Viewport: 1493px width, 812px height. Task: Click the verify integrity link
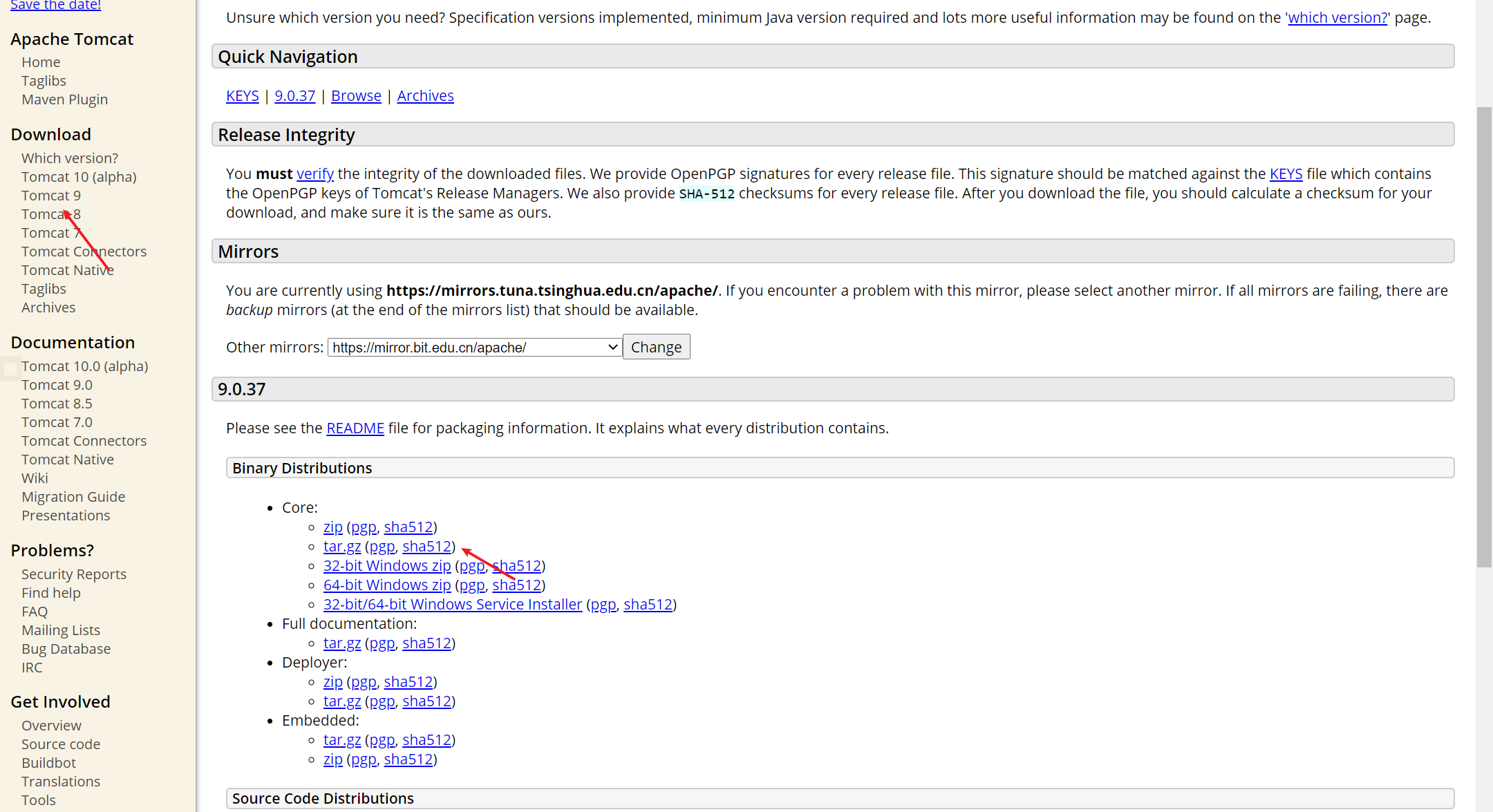(315, 174)
